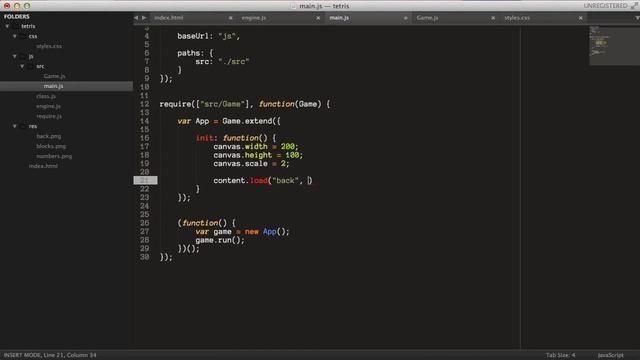Open engine.js from the sidebar
The image size is (640, 360).
point(48,106)
